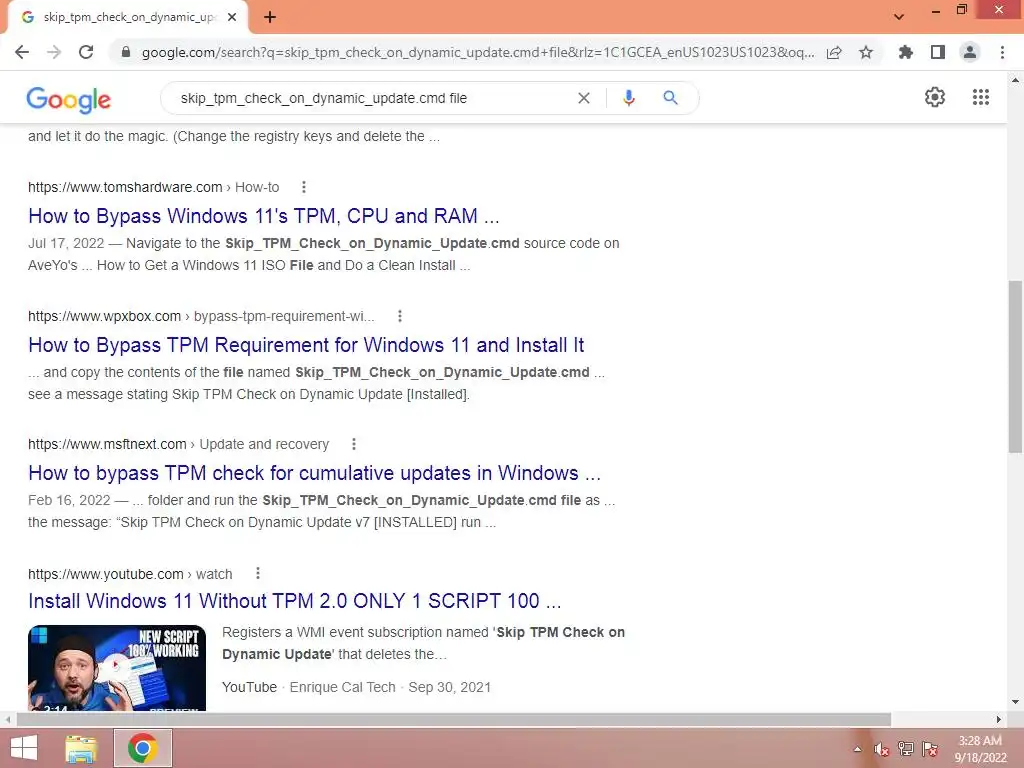Viewport: 1024px width, 768px height.
Task: Show hidden tray icons arrow
Action: pyautogui.click(x=857, y=749)
